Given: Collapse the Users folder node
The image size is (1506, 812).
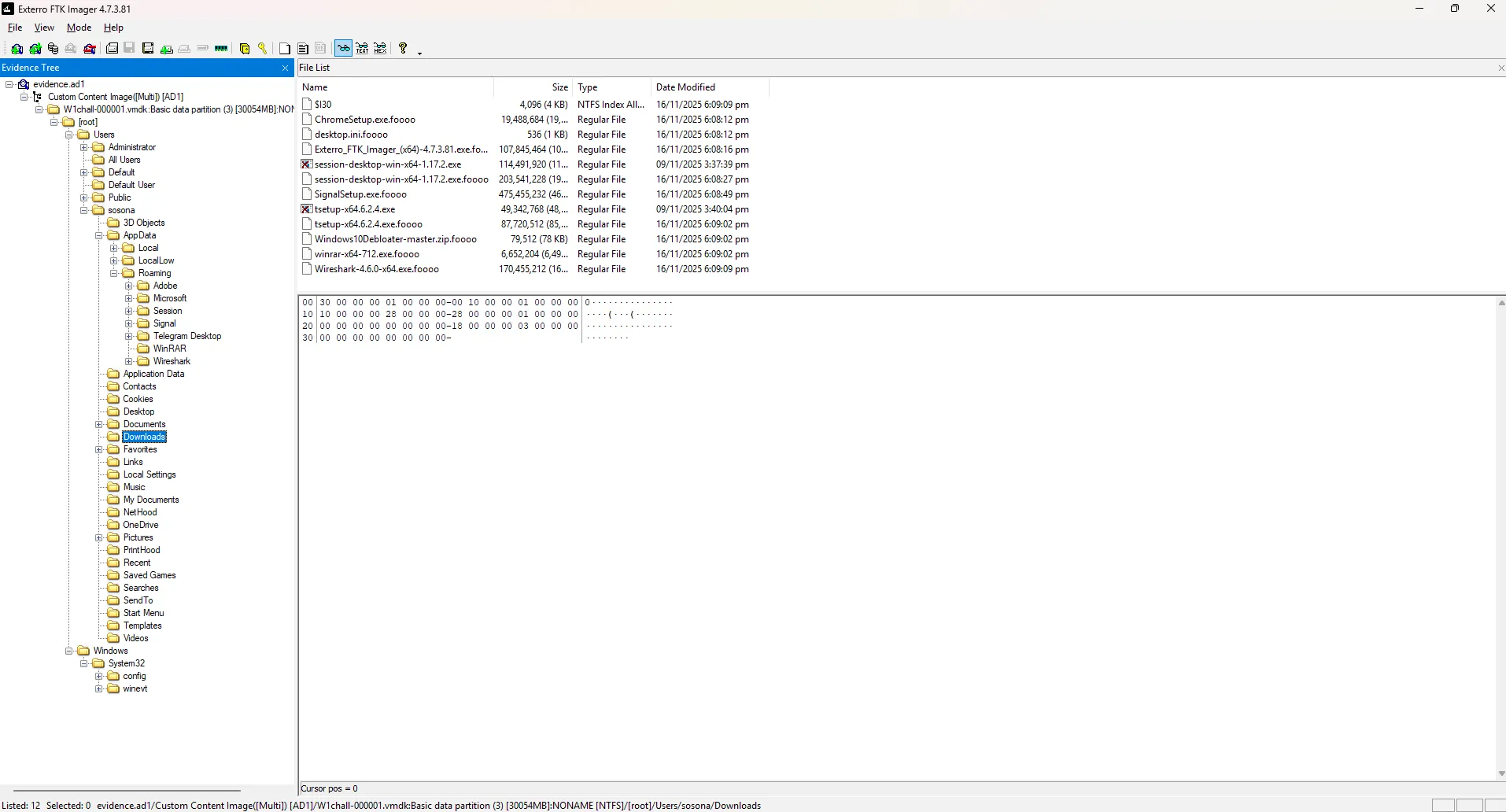Looking at the screenshot, I should tap(69, 135).
